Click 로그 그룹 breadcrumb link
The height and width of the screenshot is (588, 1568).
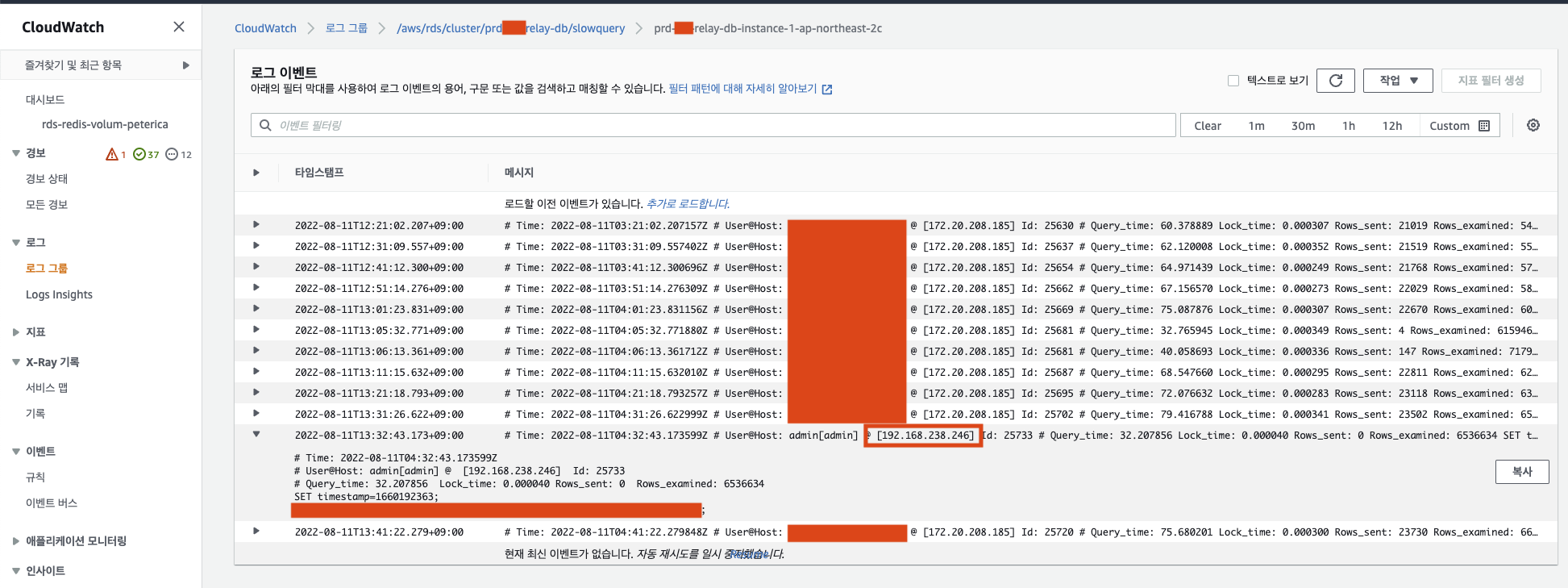(347, 28)
